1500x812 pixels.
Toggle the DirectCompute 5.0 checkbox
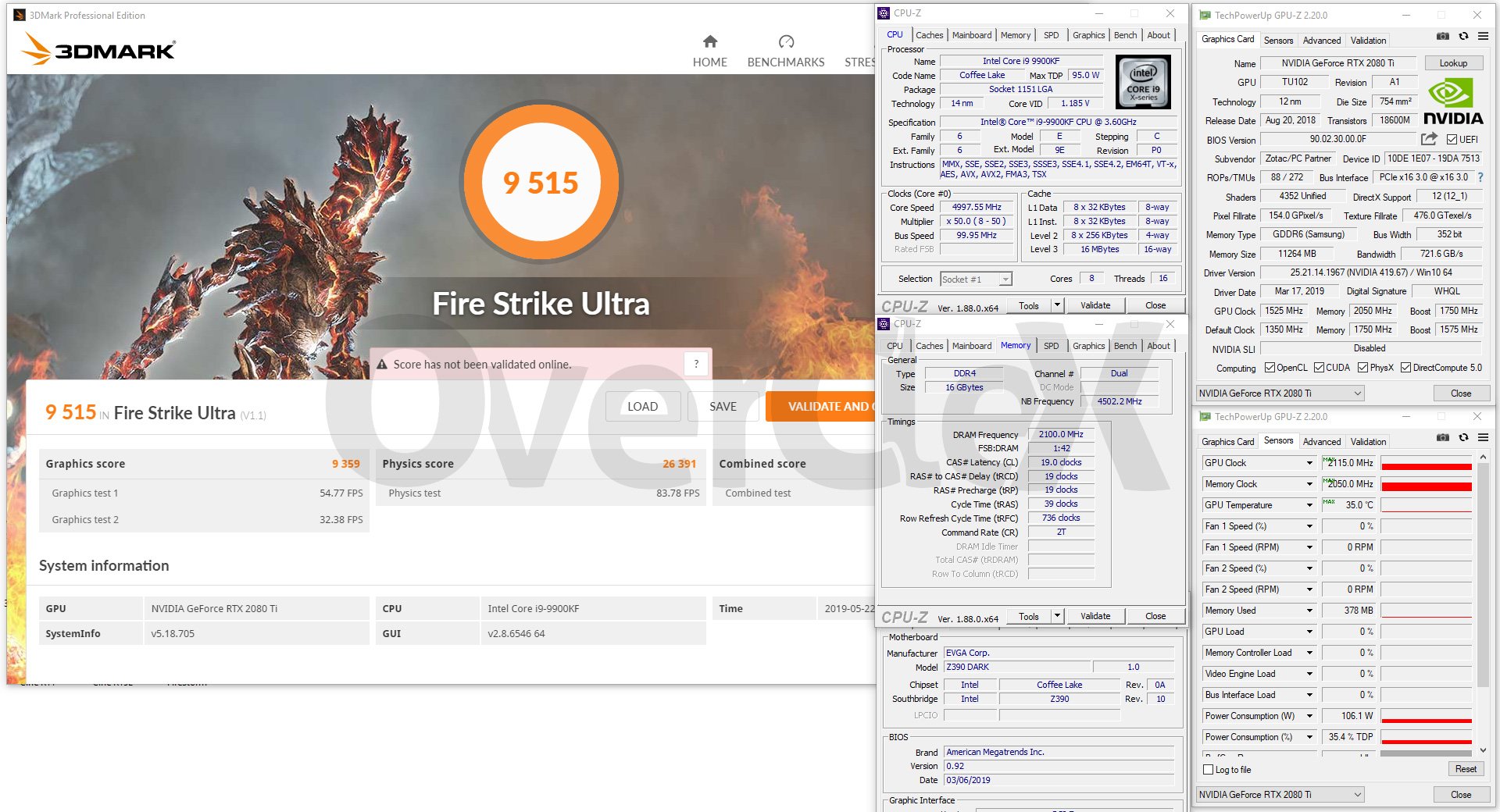(1405, 368)
